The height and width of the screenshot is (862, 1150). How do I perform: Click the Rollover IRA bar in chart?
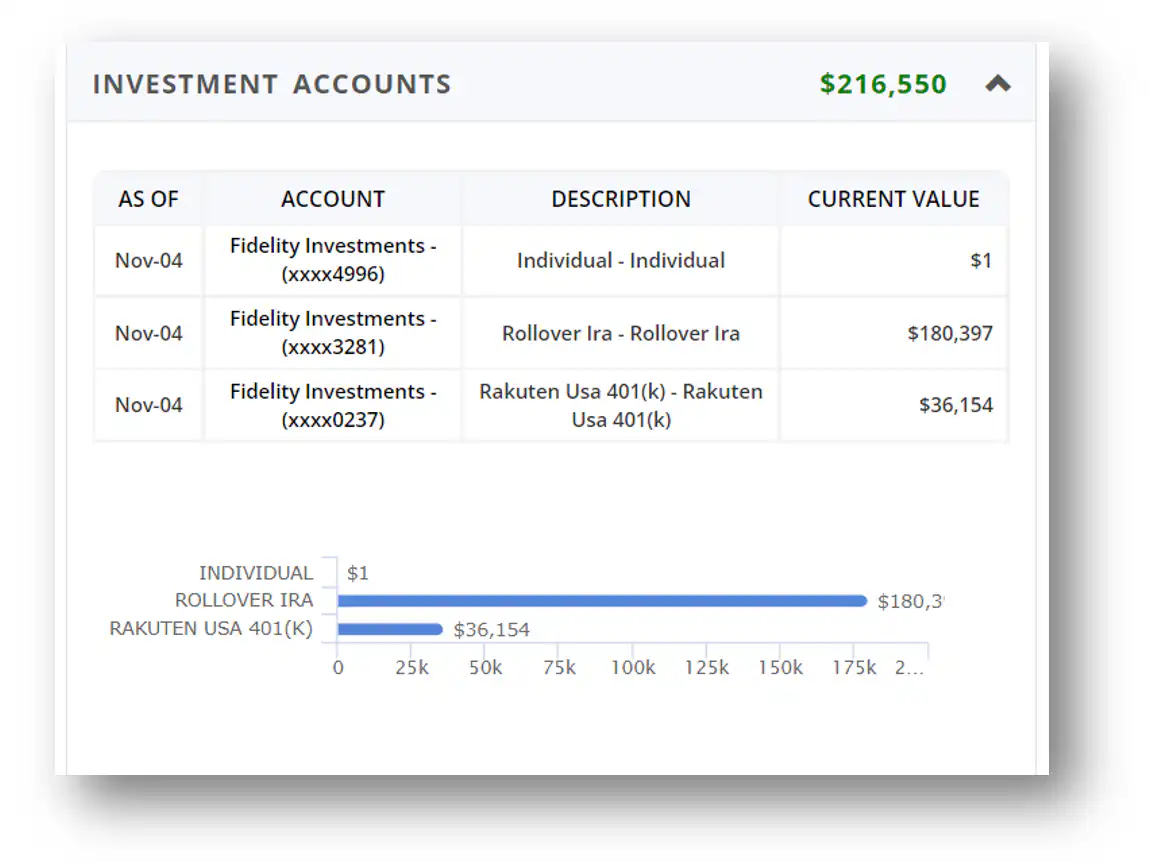click(600, 601)
